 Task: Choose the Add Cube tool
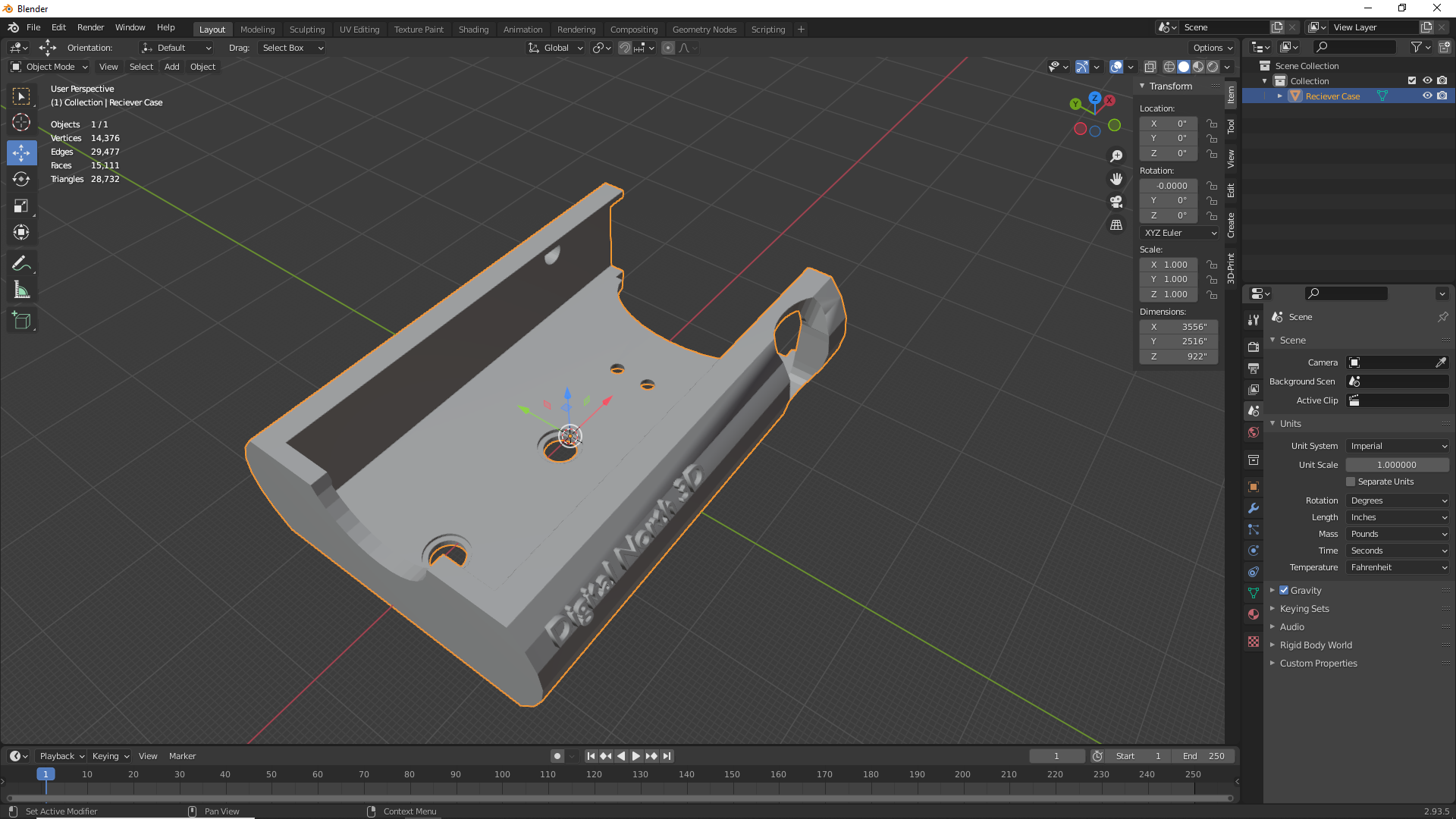tap(21, 321)
